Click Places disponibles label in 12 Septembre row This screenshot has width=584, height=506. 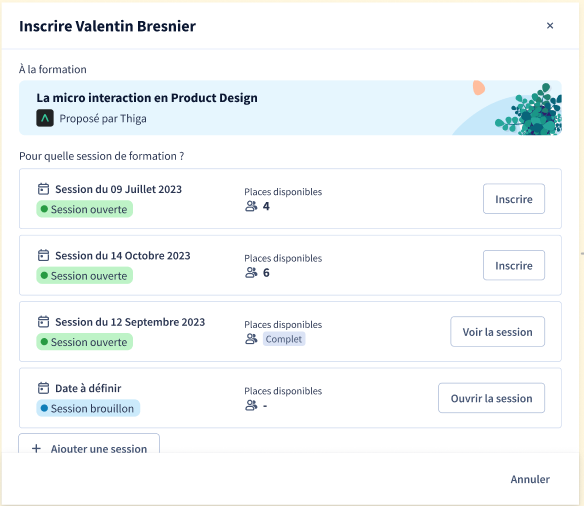283,324
